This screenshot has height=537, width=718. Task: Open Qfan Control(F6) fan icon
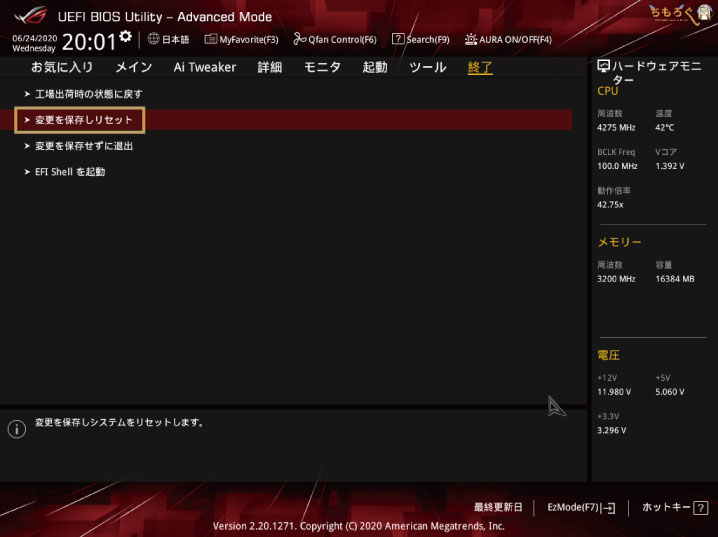pyautogui.click(x=299, y=39)
